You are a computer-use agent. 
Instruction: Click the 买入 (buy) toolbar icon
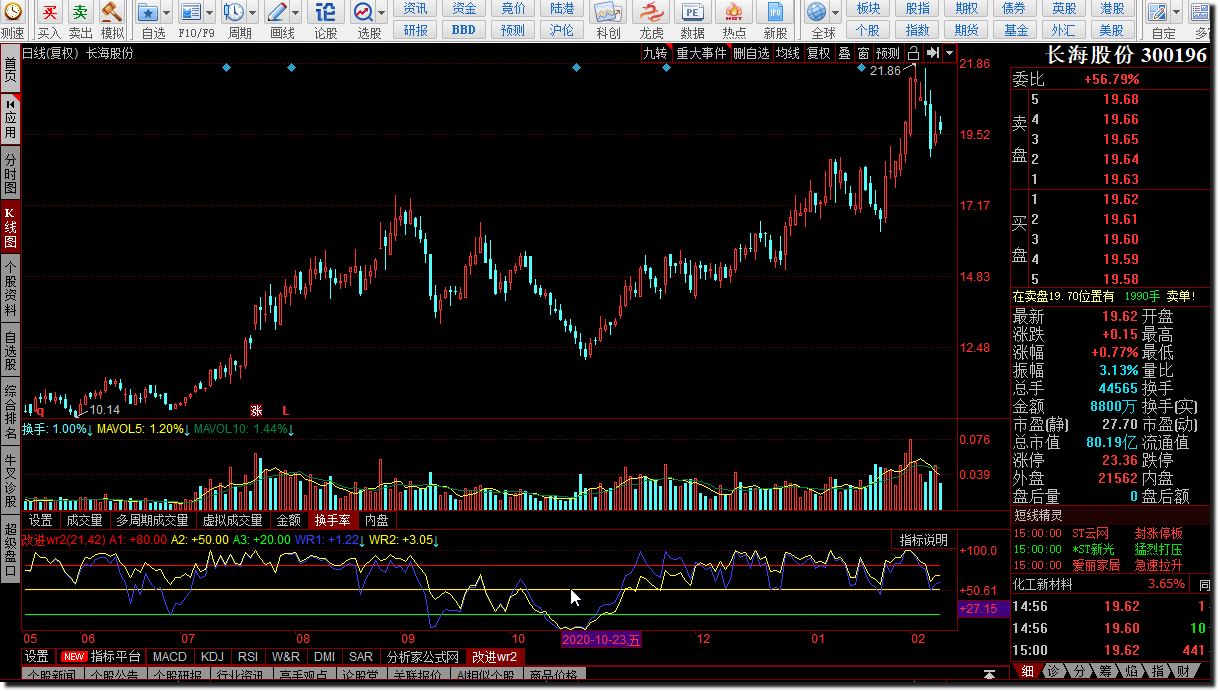(50, 13)
